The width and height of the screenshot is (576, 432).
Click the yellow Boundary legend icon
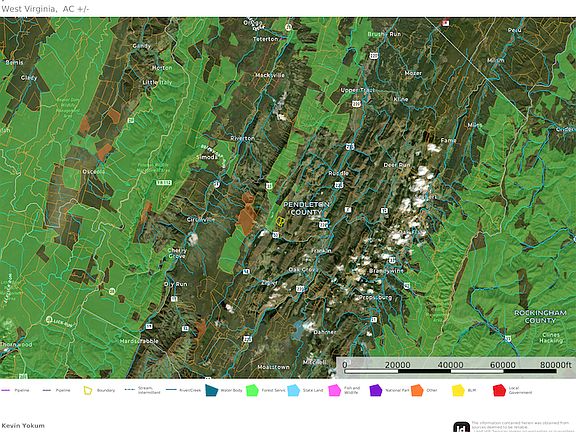tap(88, 390)
